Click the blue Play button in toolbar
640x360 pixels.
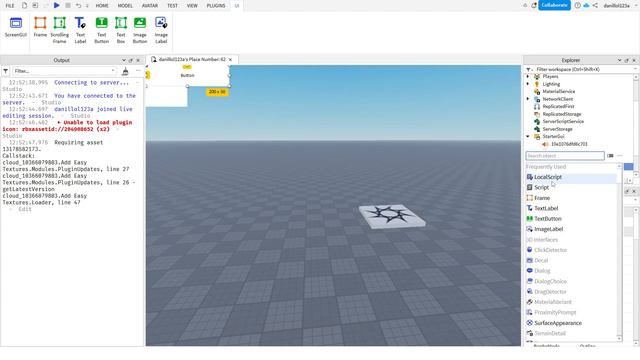57,5
